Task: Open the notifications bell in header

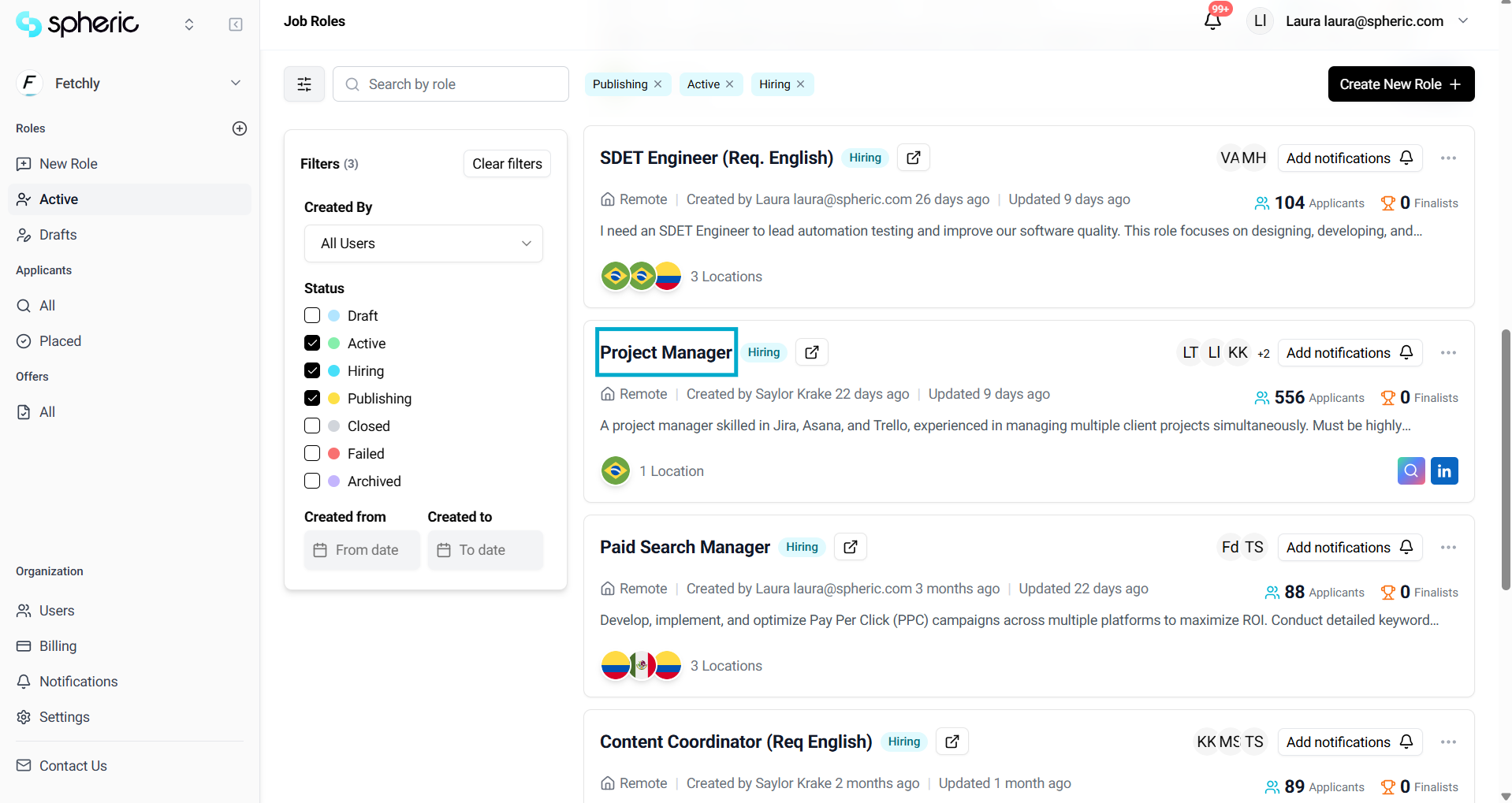Action: click(1212, 21)
